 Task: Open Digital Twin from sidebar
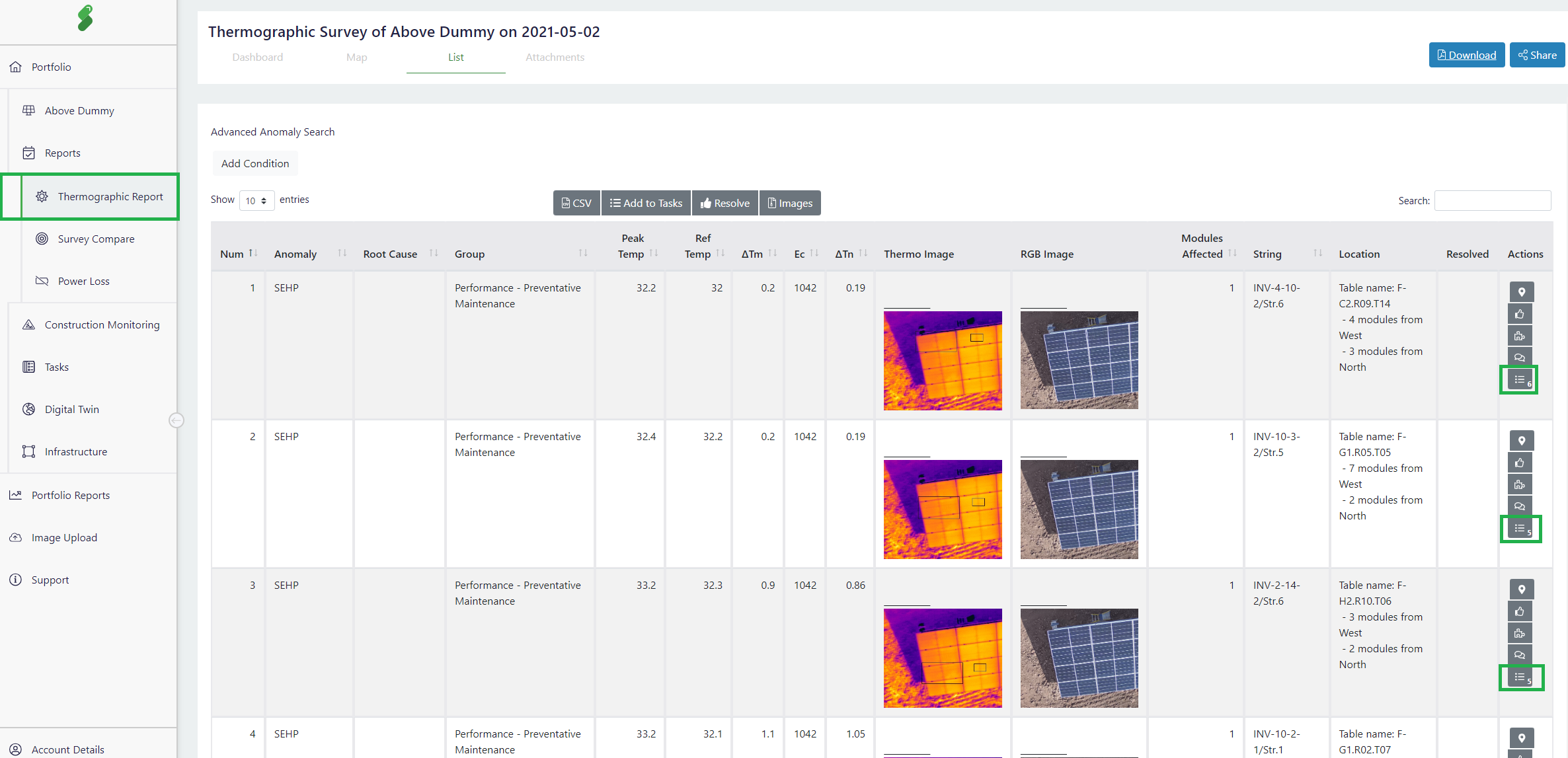click(x=71, y=409)
